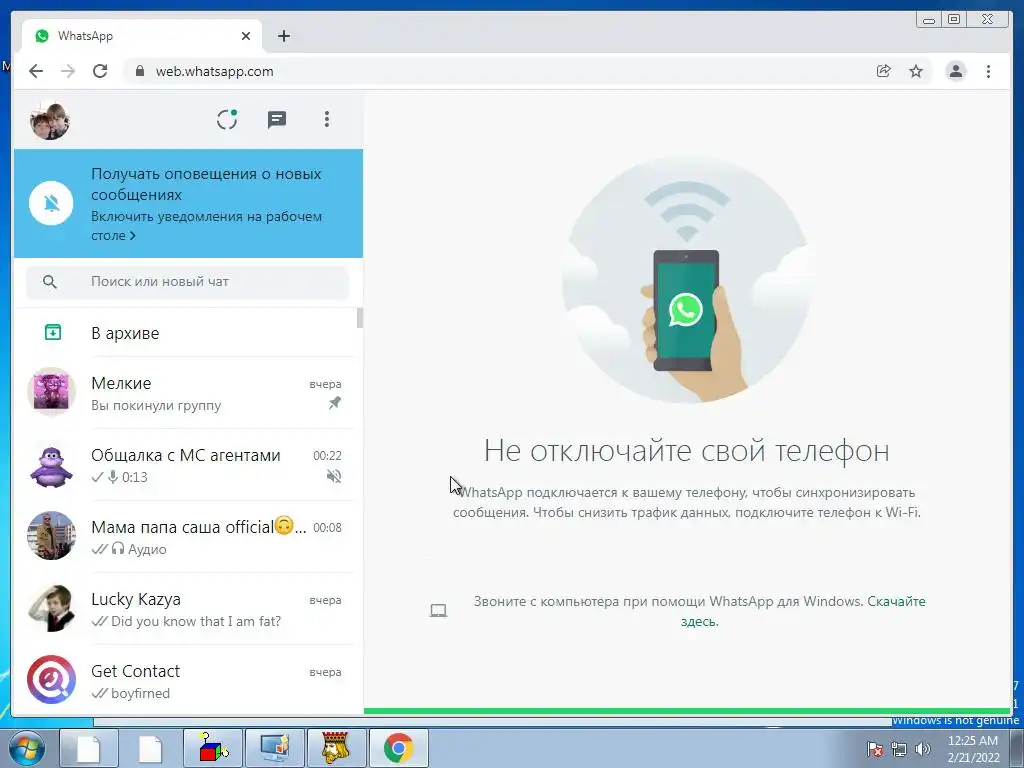The height and width of the screenshot is (768, 1024).
Task: Enable desktop notifications link in banner
Action: coord(206,225)
